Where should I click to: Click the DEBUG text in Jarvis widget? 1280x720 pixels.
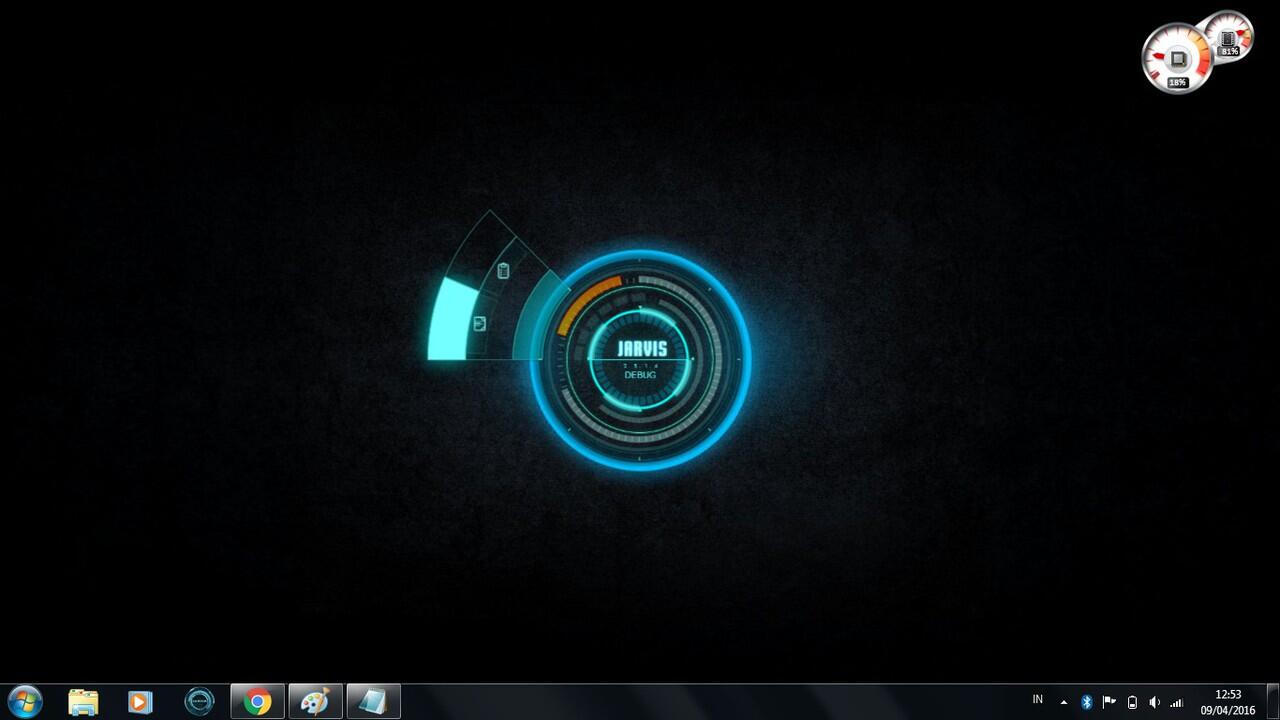[640, 375]
